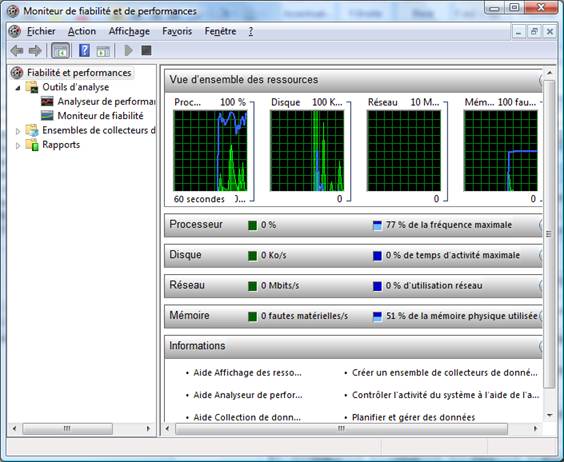The height and width of the screenshot is (462, 564).
Task: Select Analyseur de performances in tree
Action: [x=106, y=101]
